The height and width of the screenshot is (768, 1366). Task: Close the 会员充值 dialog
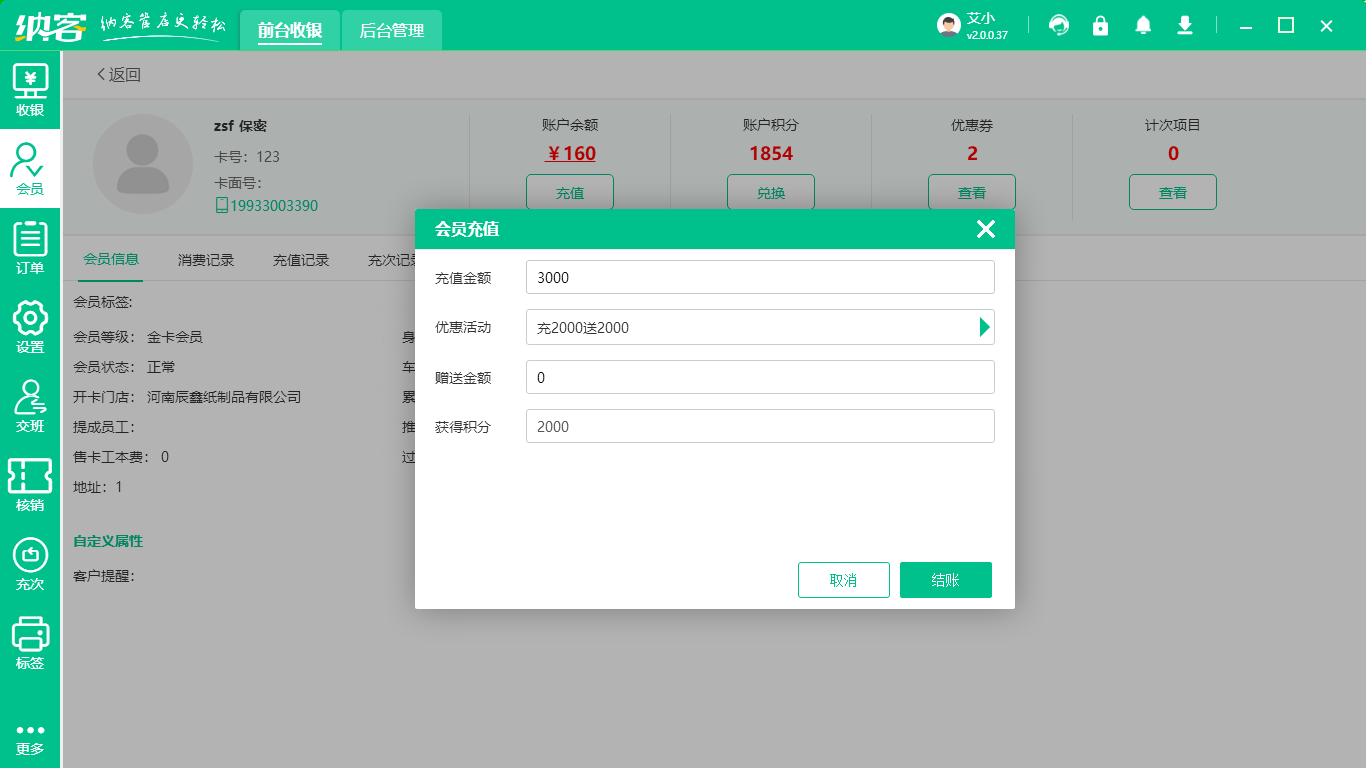coord(985,229)
